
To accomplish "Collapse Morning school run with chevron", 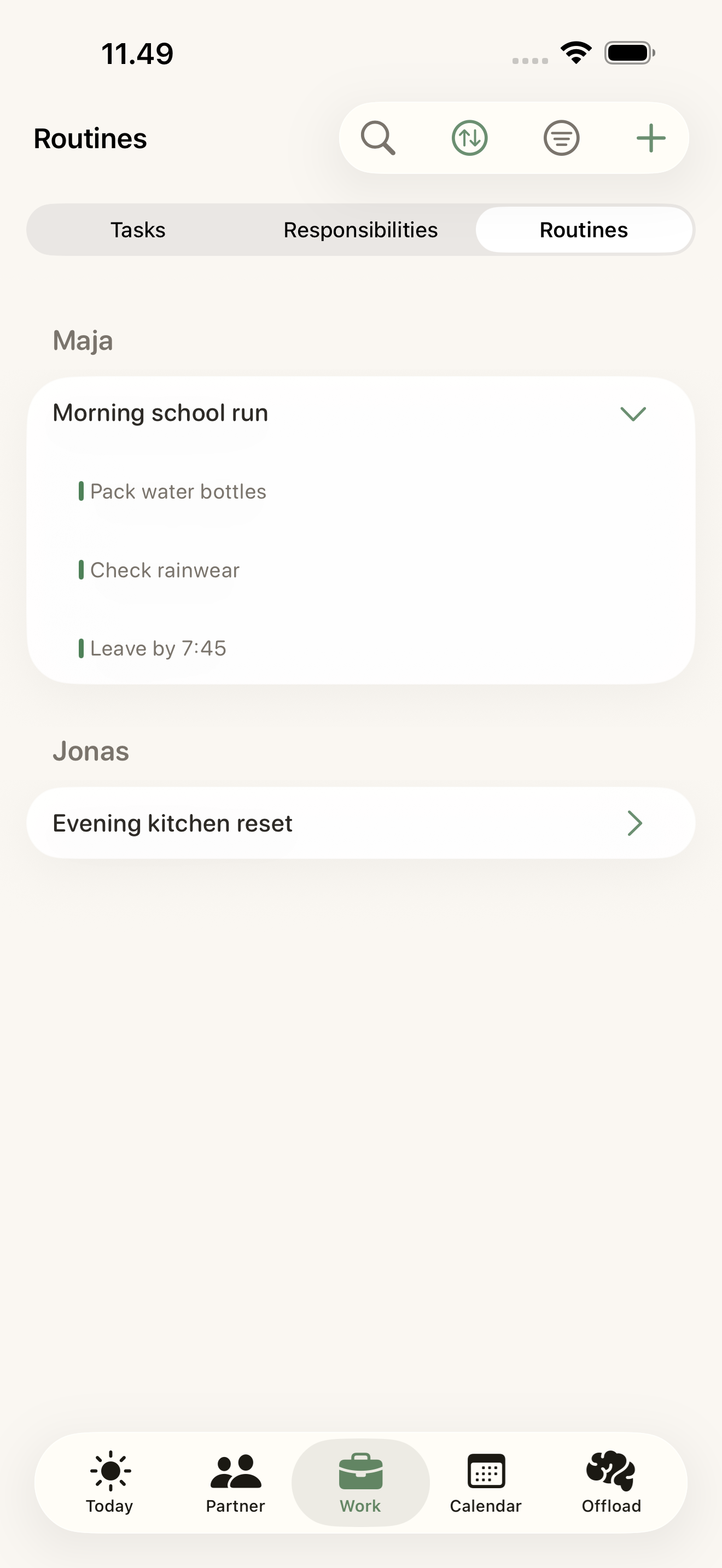I will [x=633, y=414].
